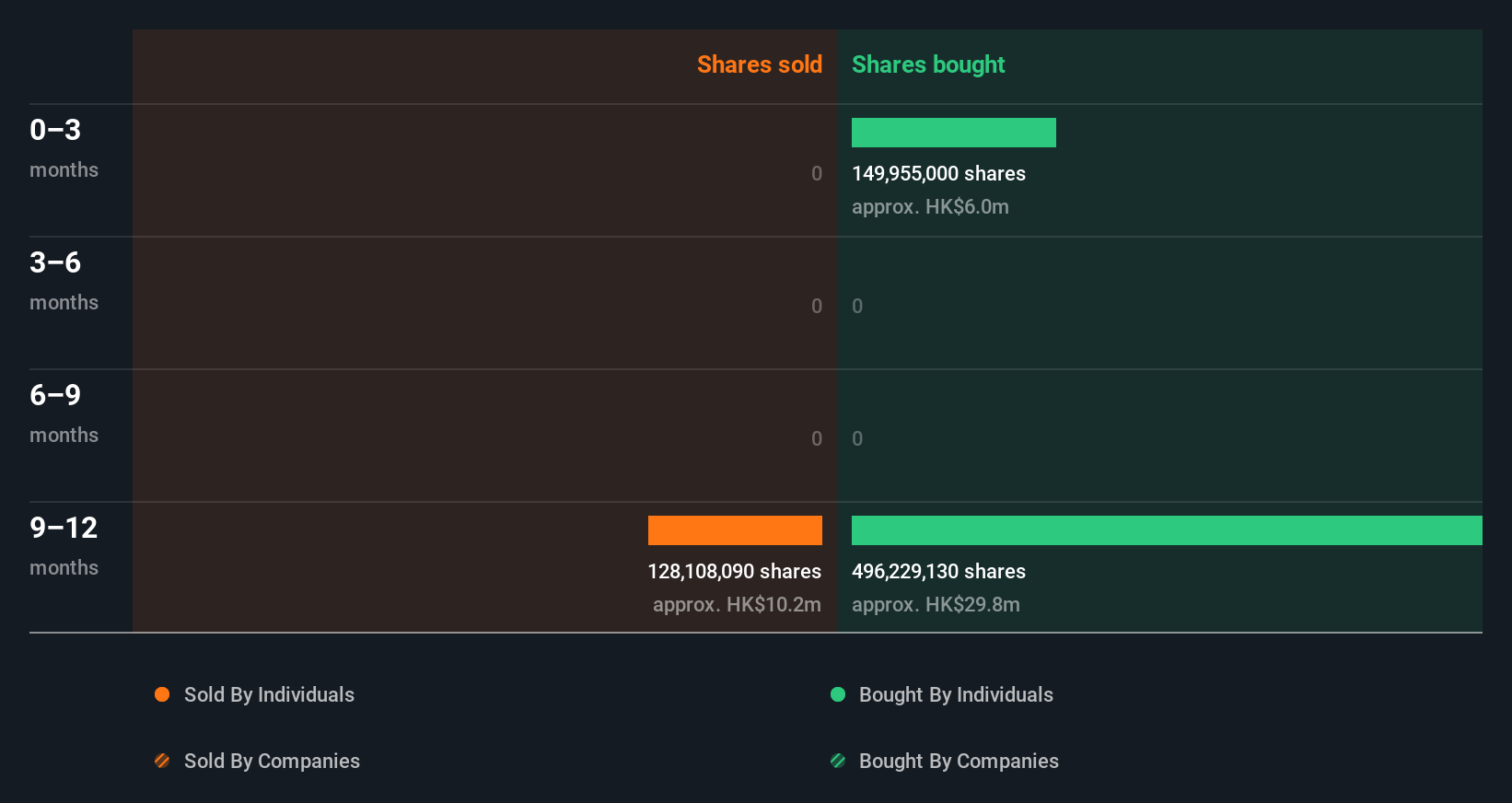
Task: Click the sold zero in 3–6 months row
Action: (817, 307)
